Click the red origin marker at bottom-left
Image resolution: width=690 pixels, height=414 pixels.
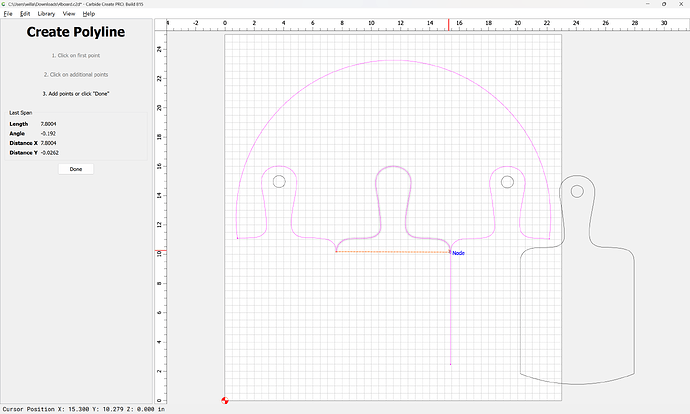[225, 400]
